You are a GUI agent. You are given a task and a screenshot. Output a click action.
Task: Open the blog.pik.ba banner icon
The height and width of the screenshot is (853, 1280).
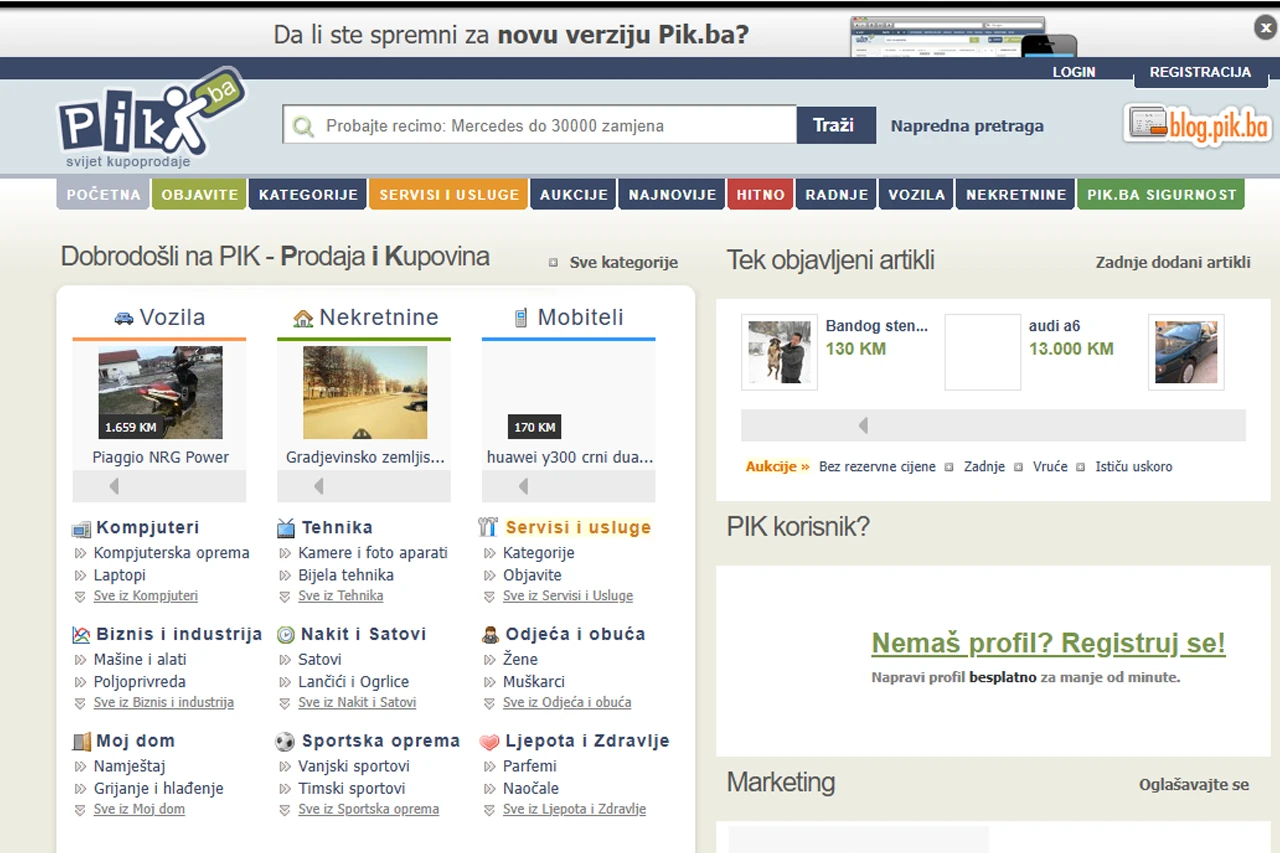[1197, 125]
